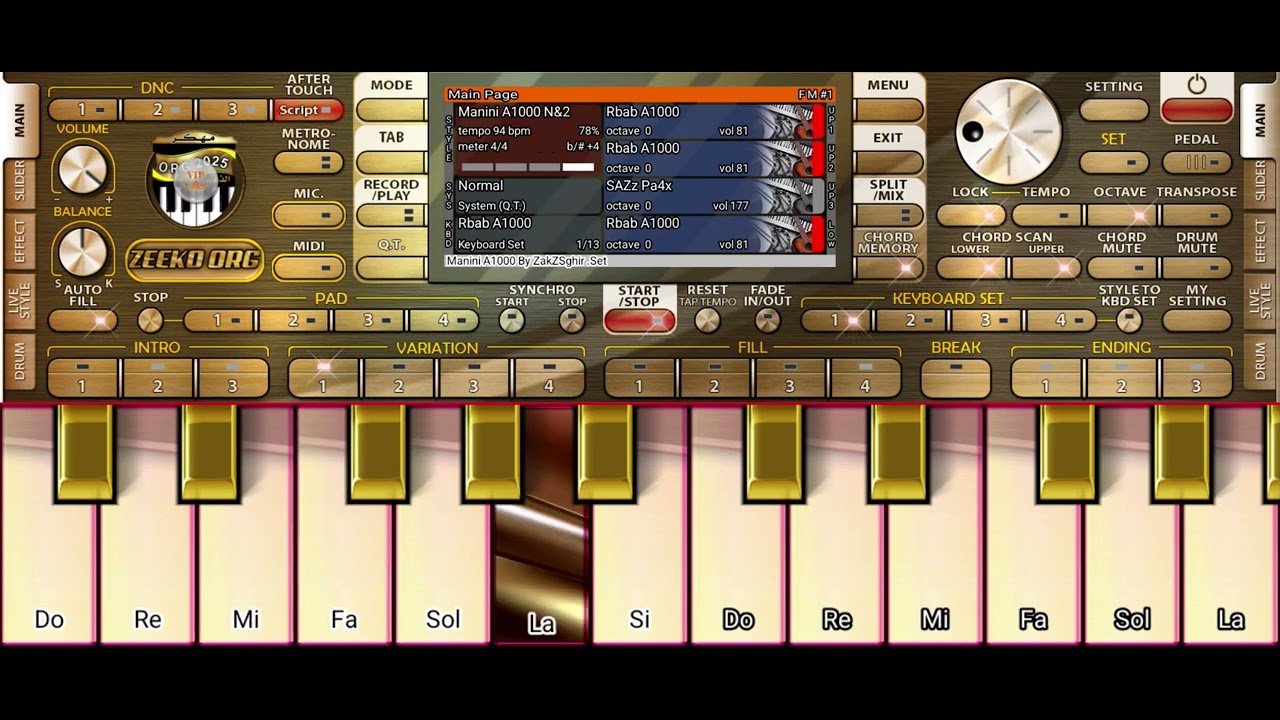Toggle the Metronome button
The image size is (1280, 720).
click(x=309, y=162)
